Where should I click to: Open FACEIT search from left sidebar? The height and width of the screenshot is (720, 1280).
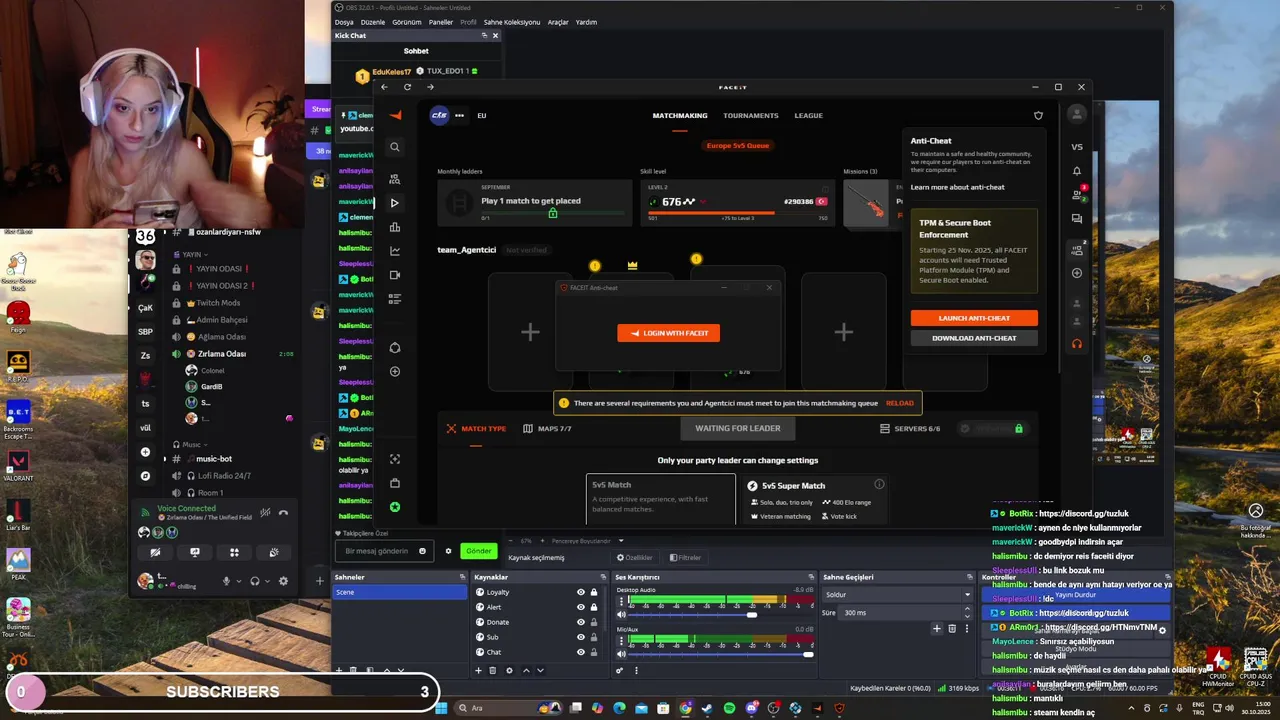[x=395, y=147]
